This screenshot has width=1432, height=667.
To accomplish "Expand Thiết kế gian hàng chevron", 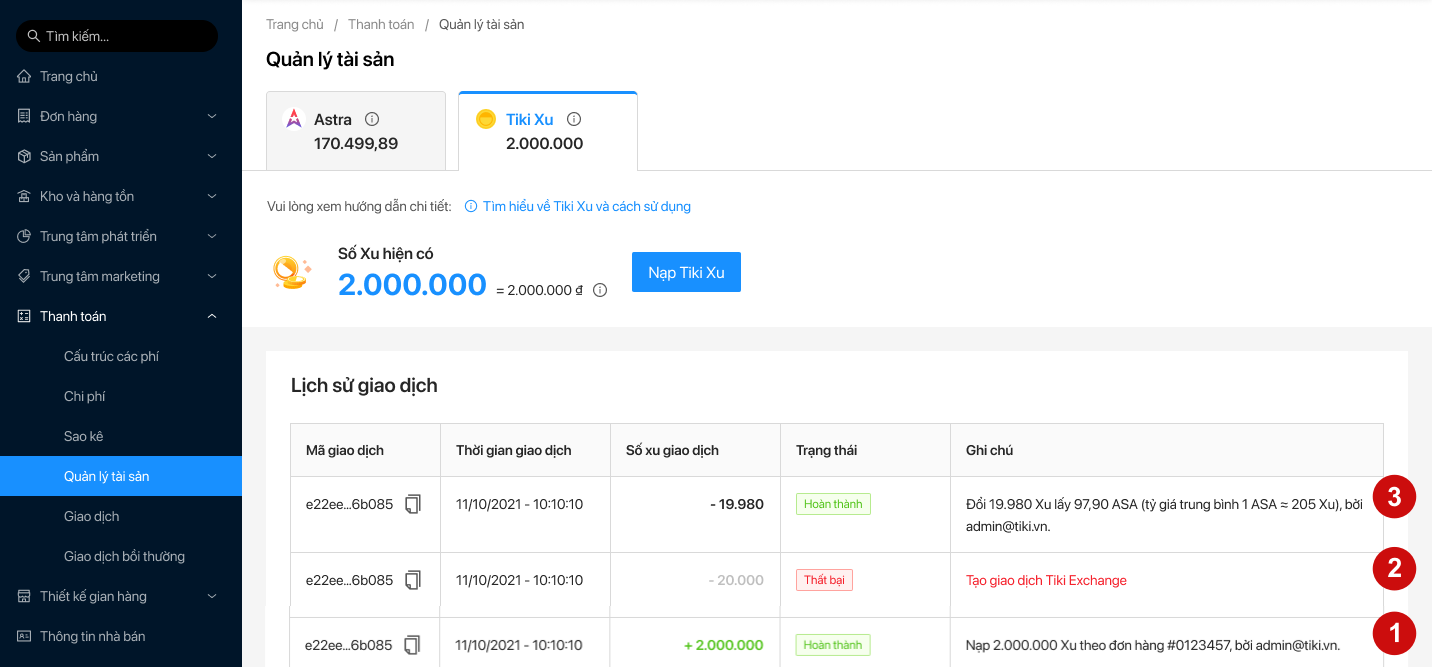I will 212,596.
